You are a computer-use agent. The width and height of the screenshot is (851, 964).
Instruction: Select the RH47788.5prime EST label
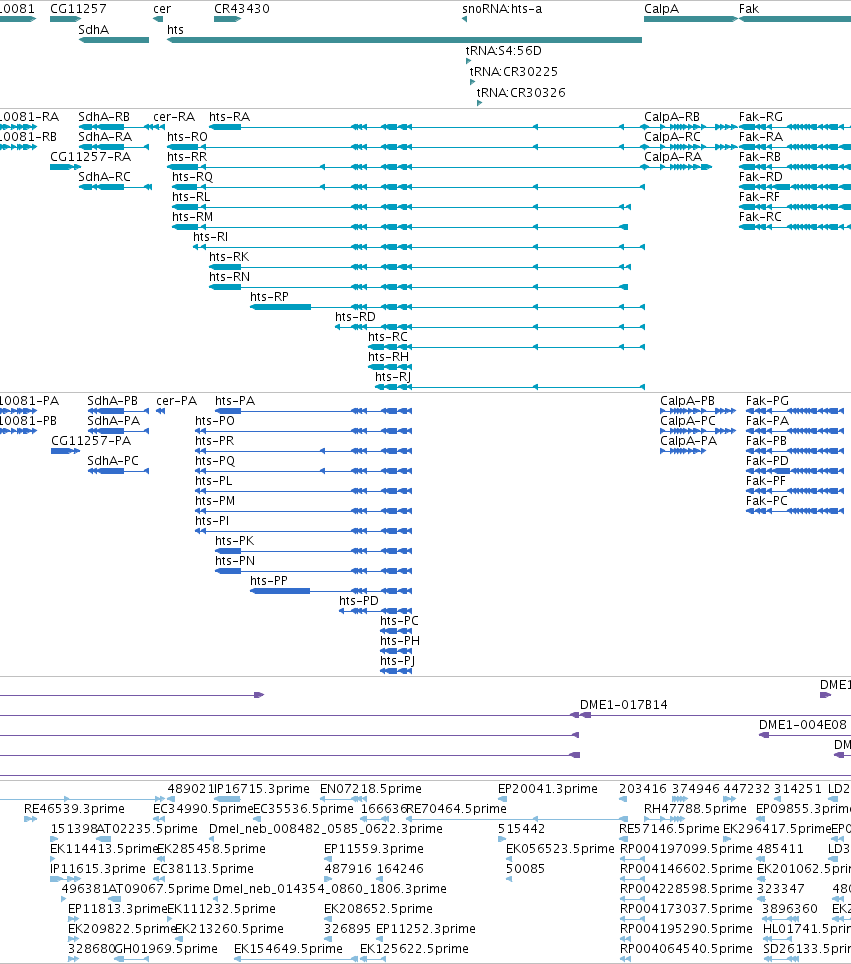pyautogui.click(x=695, y=808)
